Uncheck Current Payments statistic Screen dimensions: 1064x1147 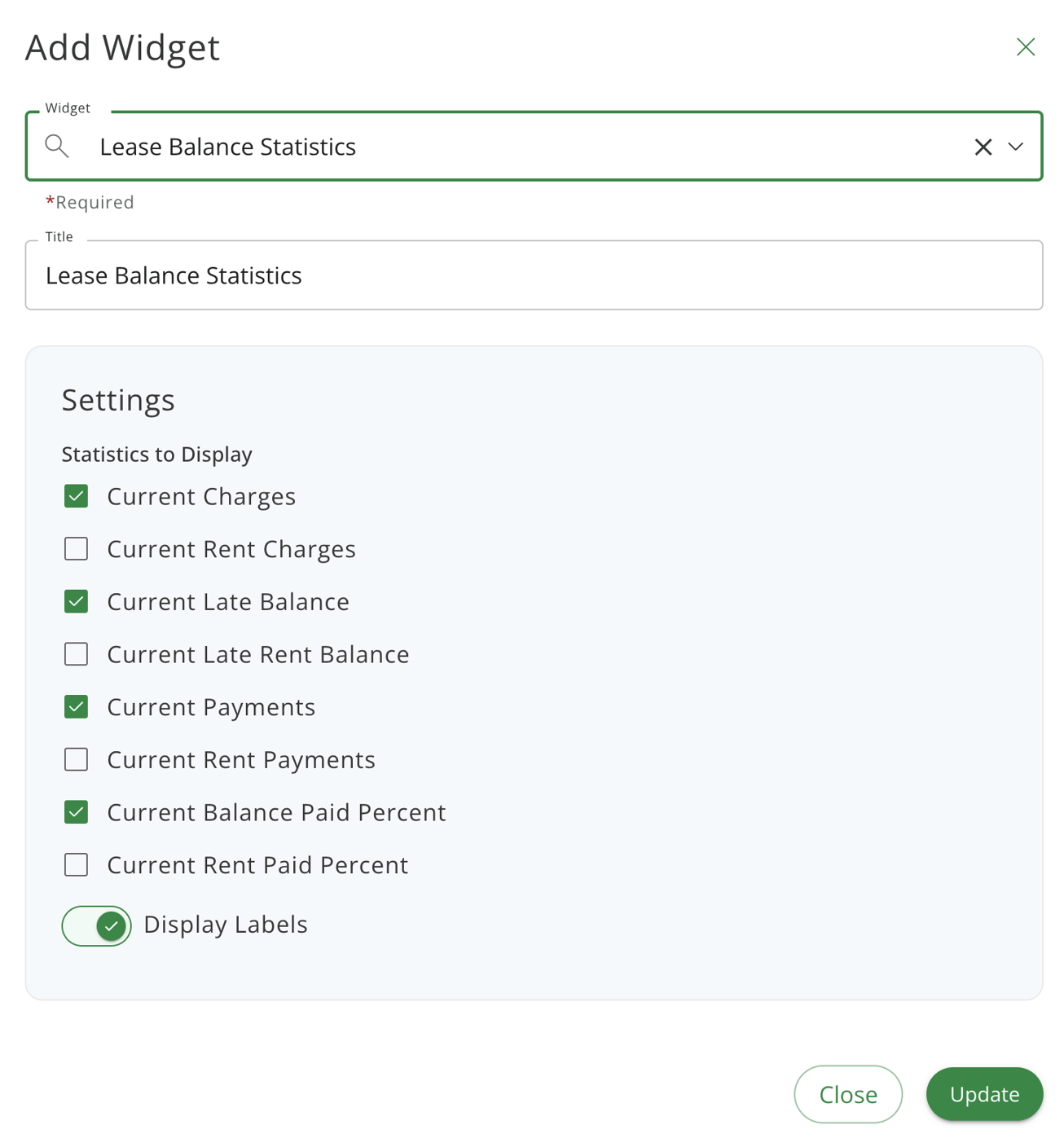coord(75,706)
